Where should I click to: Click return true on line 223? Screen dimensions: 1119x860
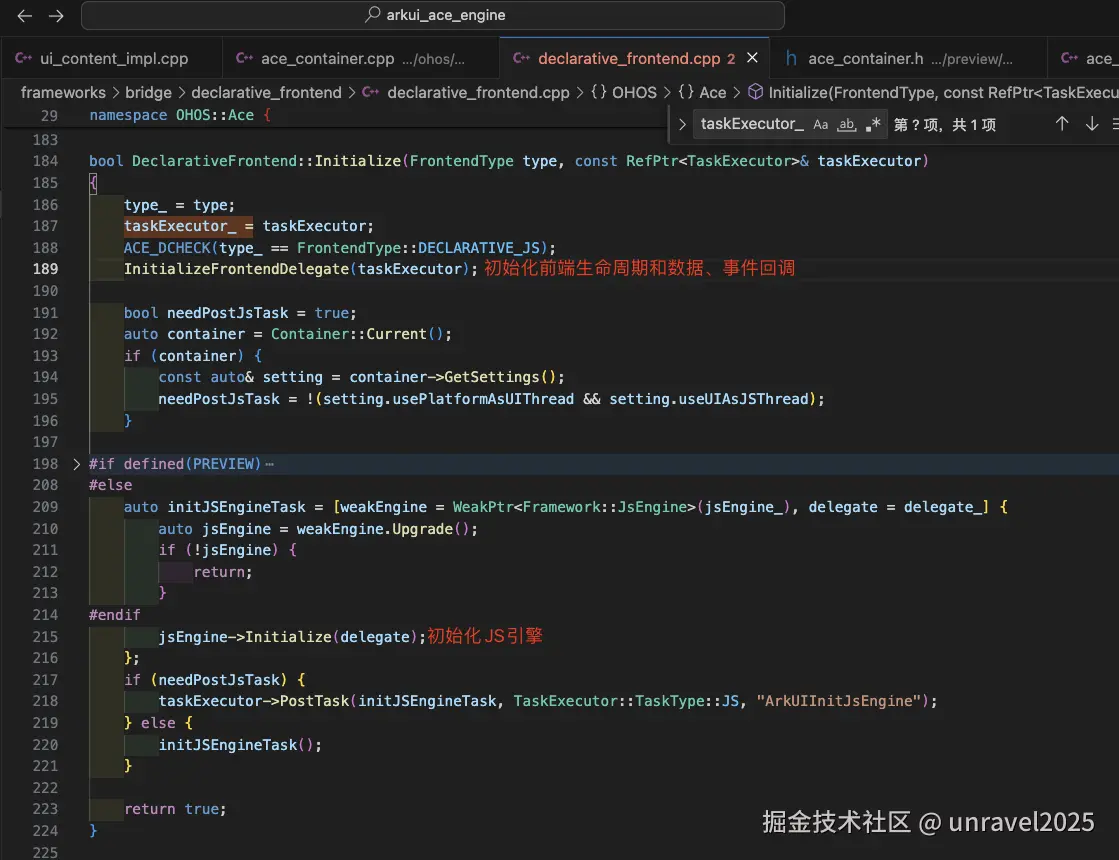coord(175,809)
